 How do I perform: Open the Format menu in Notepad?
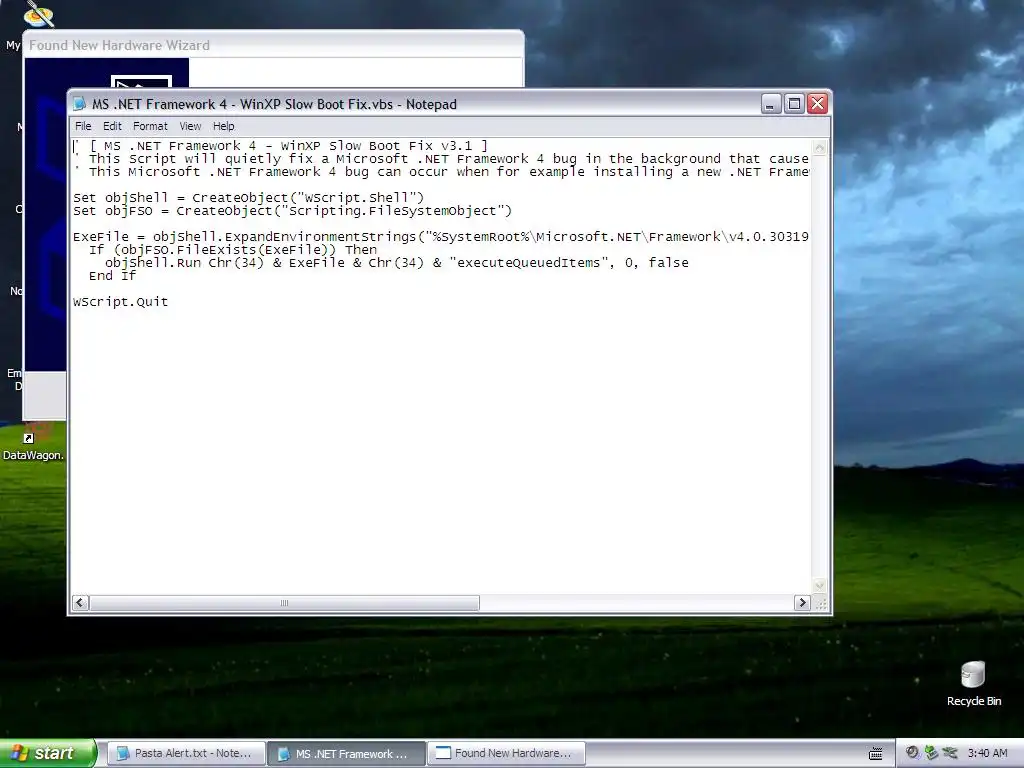point(150,126)
